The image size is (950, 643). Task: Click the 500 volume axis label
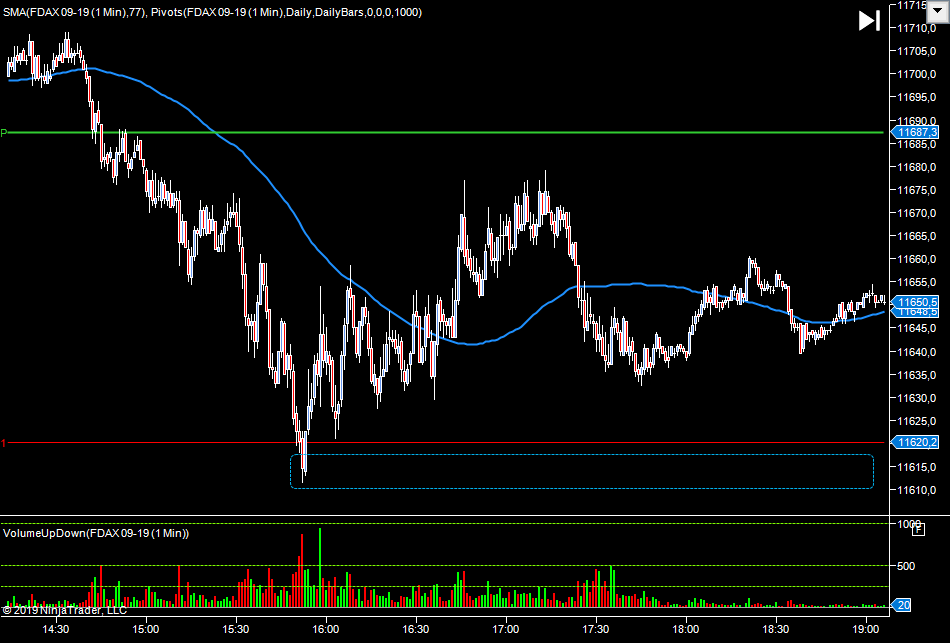click(906, 566)
